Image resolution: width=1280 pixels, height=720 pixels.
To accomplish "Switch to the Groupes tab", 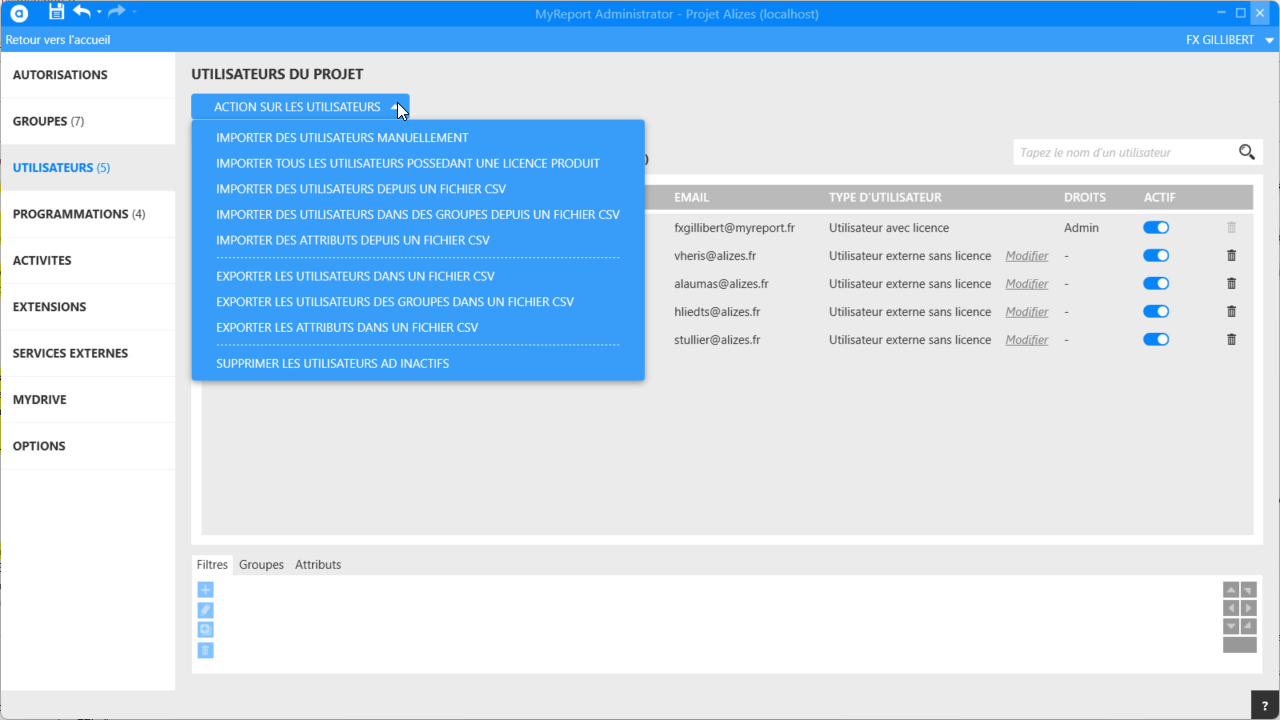I will (261, 565).
